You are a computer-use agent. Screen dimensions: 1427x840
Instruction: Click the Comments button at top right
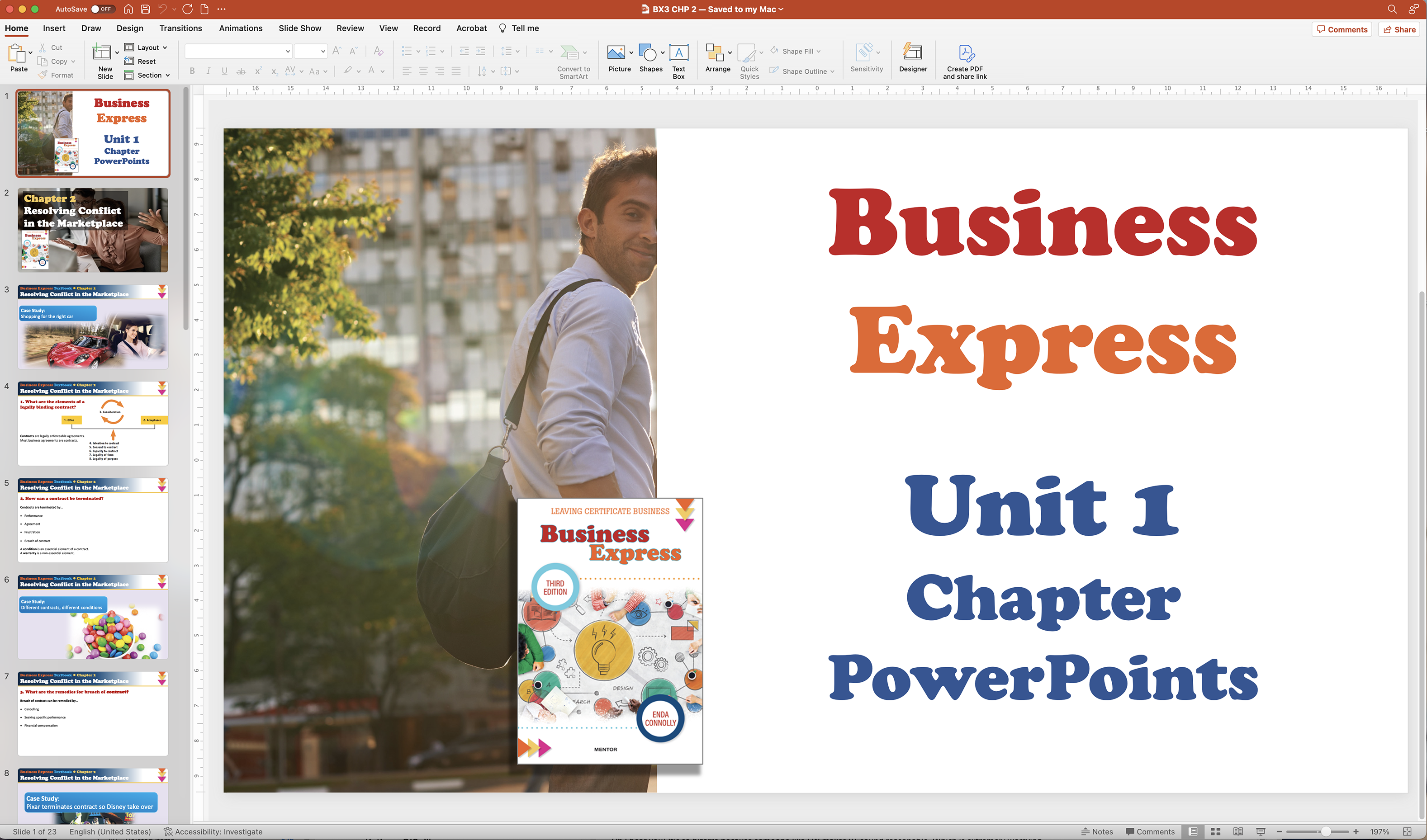pos(1342,29)
